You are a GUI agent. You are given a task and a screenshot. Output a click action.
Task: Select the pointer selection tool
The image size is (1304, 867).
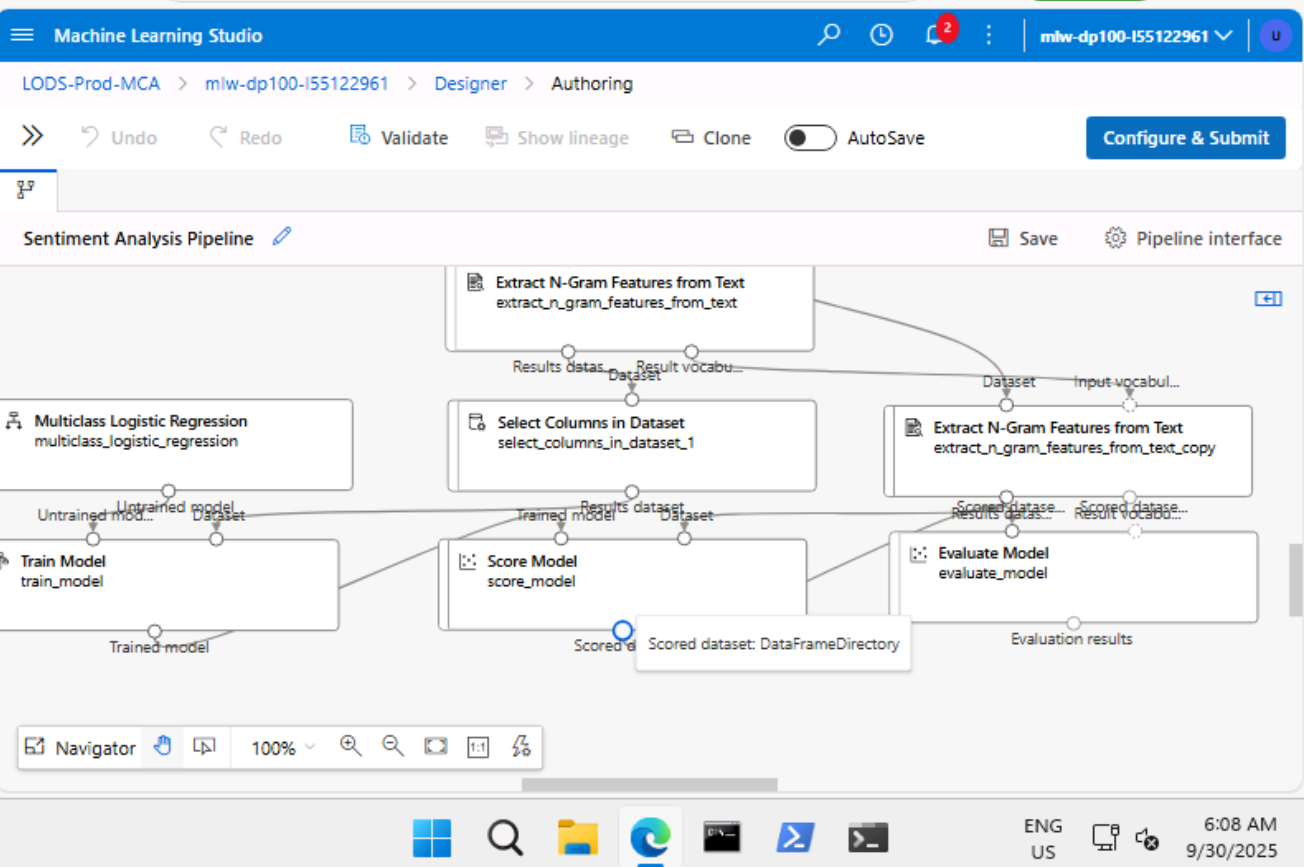pyautogui.click(x=205, y=747)
